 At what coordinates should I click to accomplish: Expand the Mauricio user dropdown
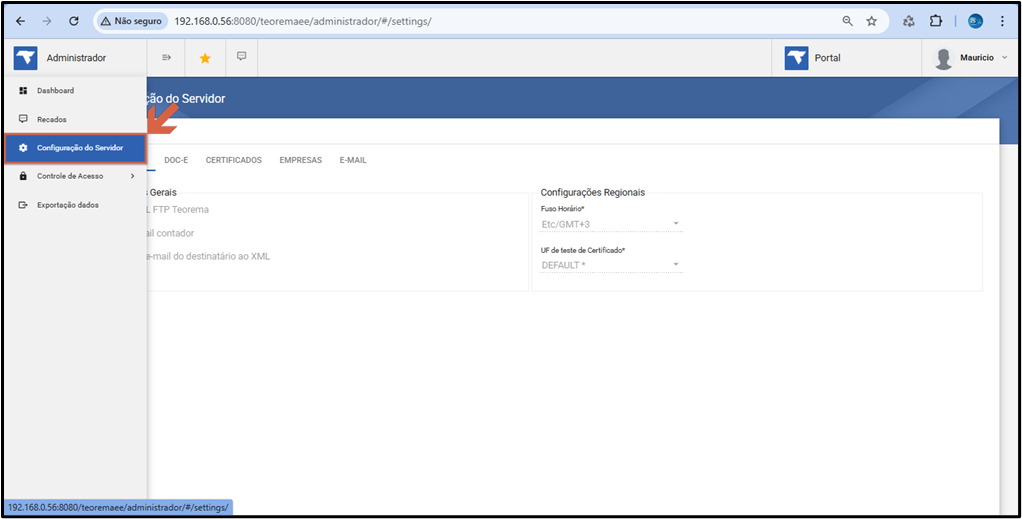coord(1004,58)
